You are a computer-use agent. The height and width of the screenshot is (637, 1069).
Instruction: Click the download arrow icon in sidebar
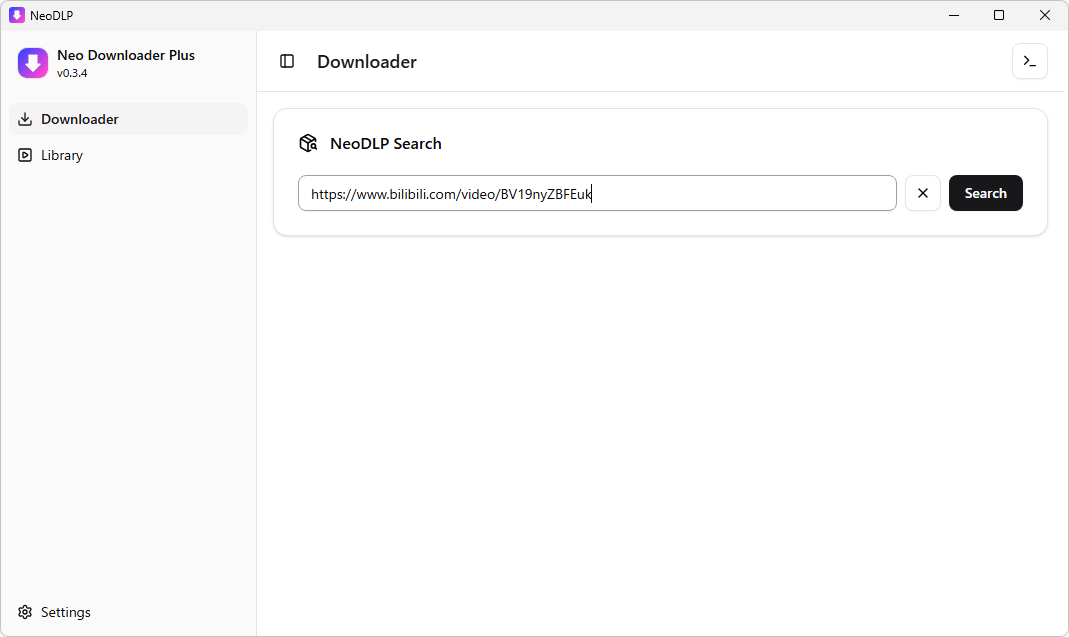coord(26,119)
